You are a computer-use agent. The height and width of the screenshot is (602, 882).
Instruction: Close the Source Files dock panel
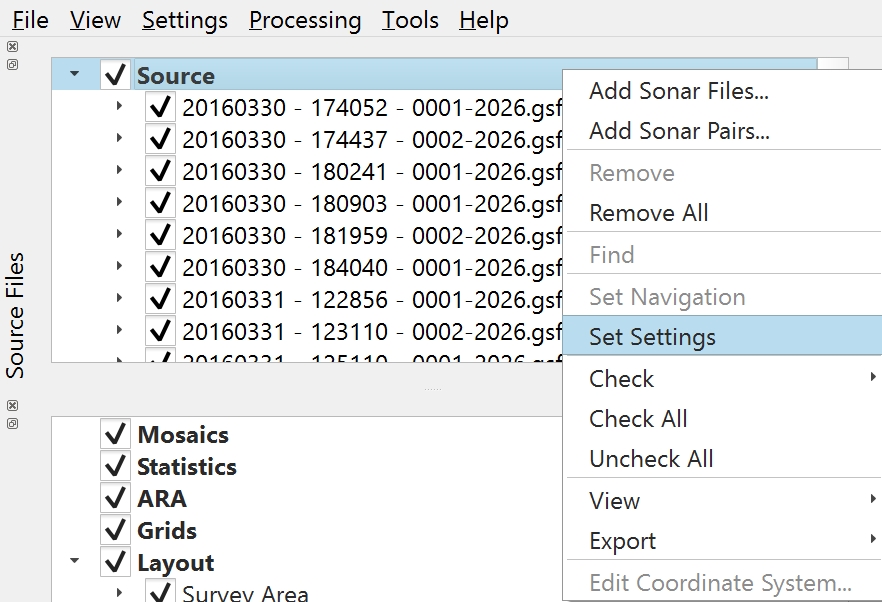pyautogui.click(x=12, y=47)
